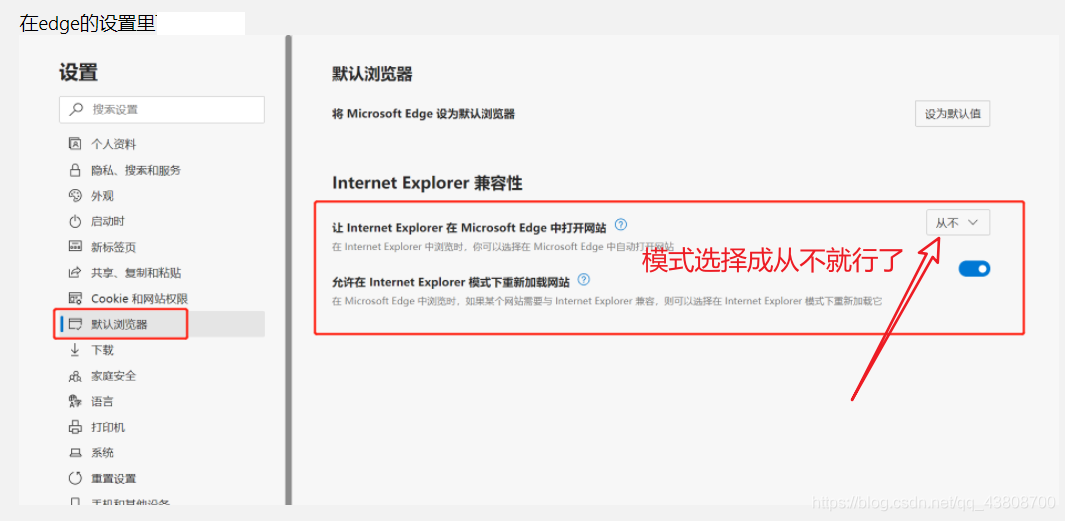This screenshot has width=1065, height=521.
Task: Click the palette icon beside 外观
Action: pyautogui.click(x=75, y=196)
